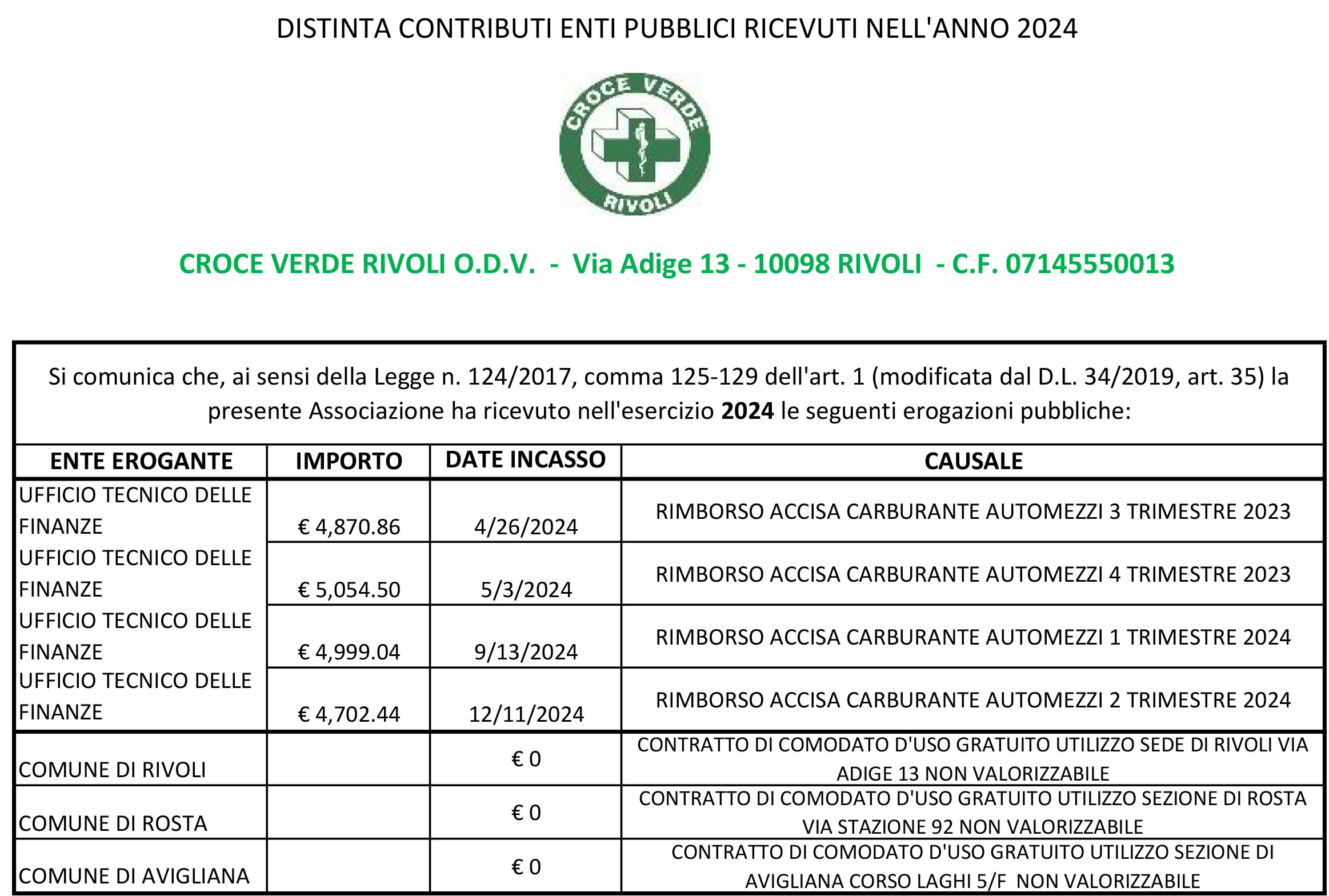The height and width of the screenshot is (896, 1329).
Task: Click the 'Si comunica che, ai sensi della Legge' paragraph
Action: [668, 394]
